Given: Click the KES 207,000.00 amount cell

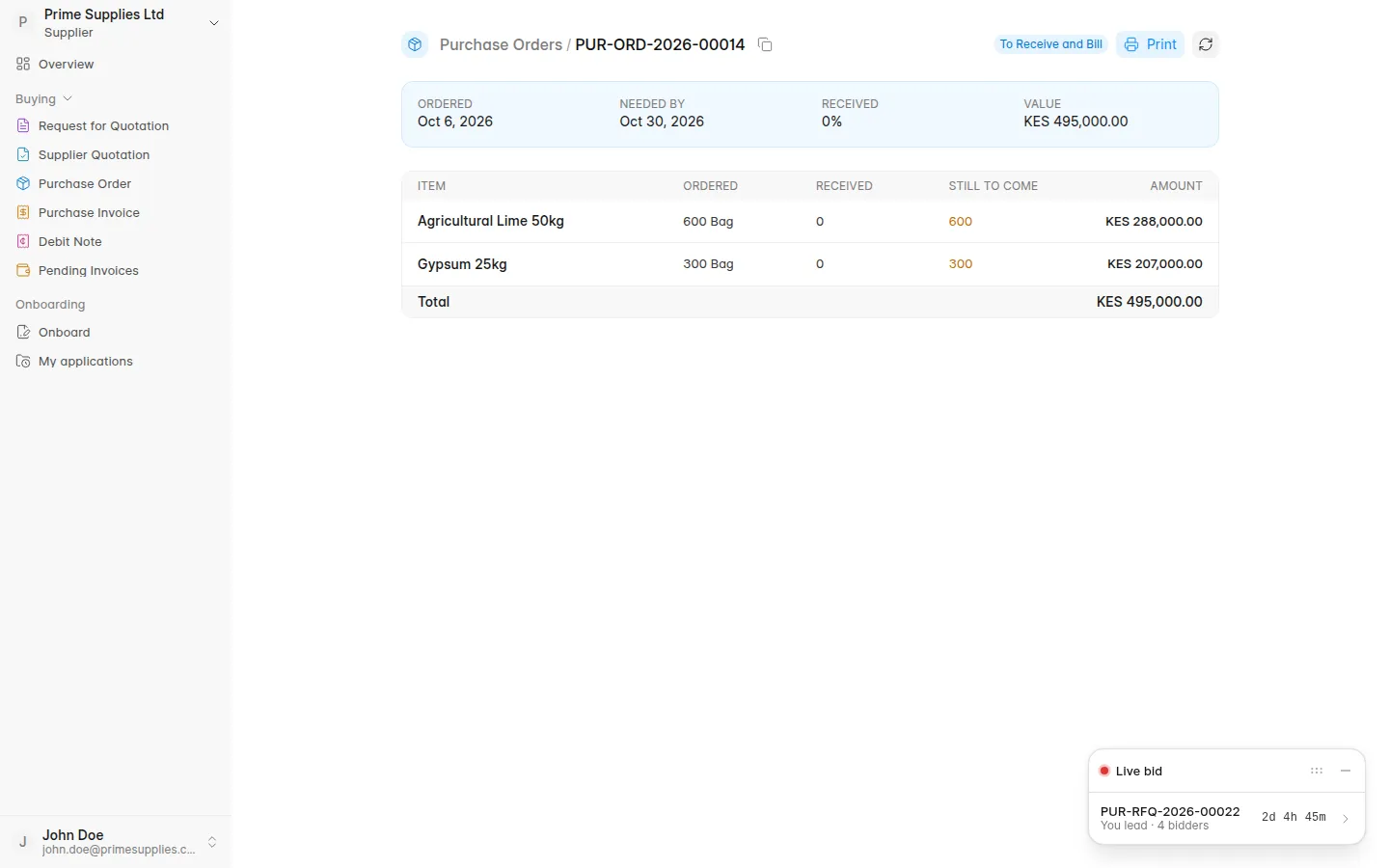Looking at the screenshot, I should click(x=1155, y=263).
